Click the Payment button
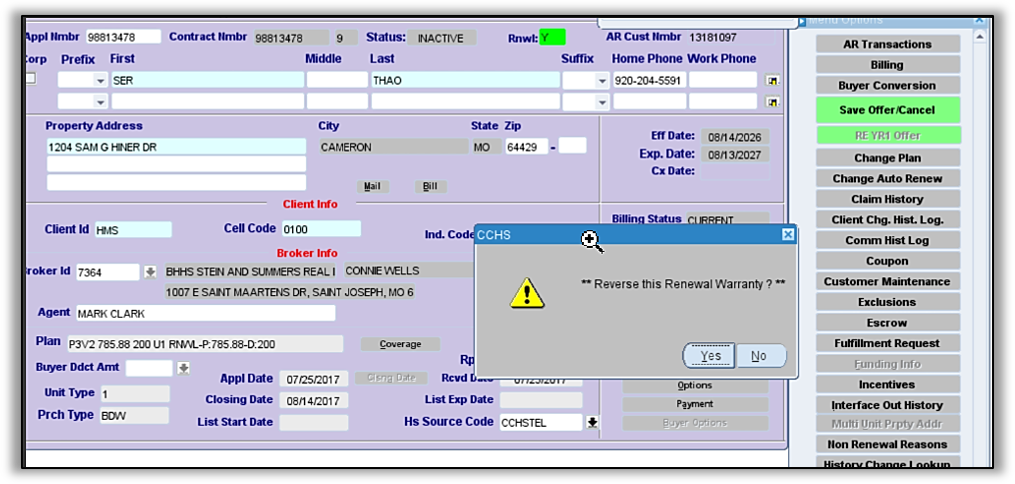Image resolution: width=1015 pixels, height=484 pixels. pos(695,404)
